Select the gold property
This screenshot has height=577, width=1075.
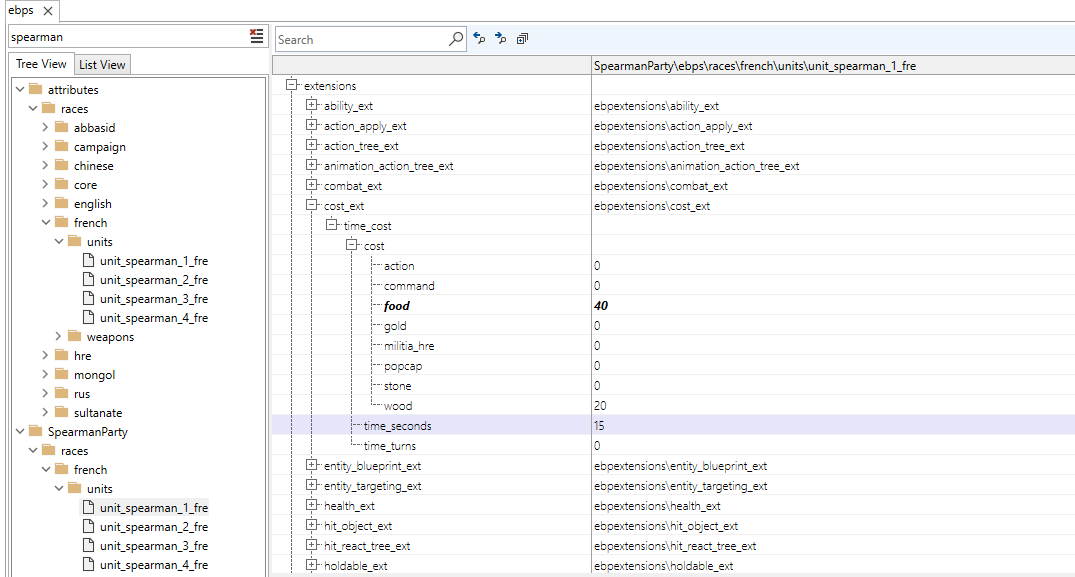[x=395, y=326]
